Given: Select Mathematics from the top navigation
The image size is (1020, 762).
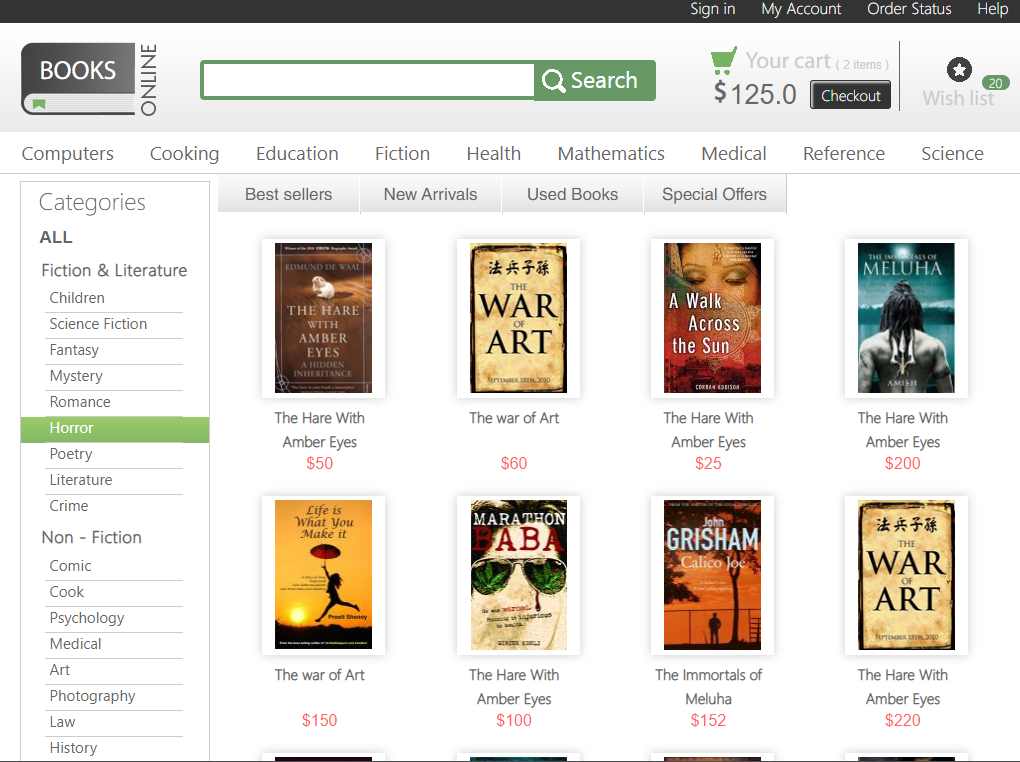Looking at the screenshot, I should pos(611,153).
